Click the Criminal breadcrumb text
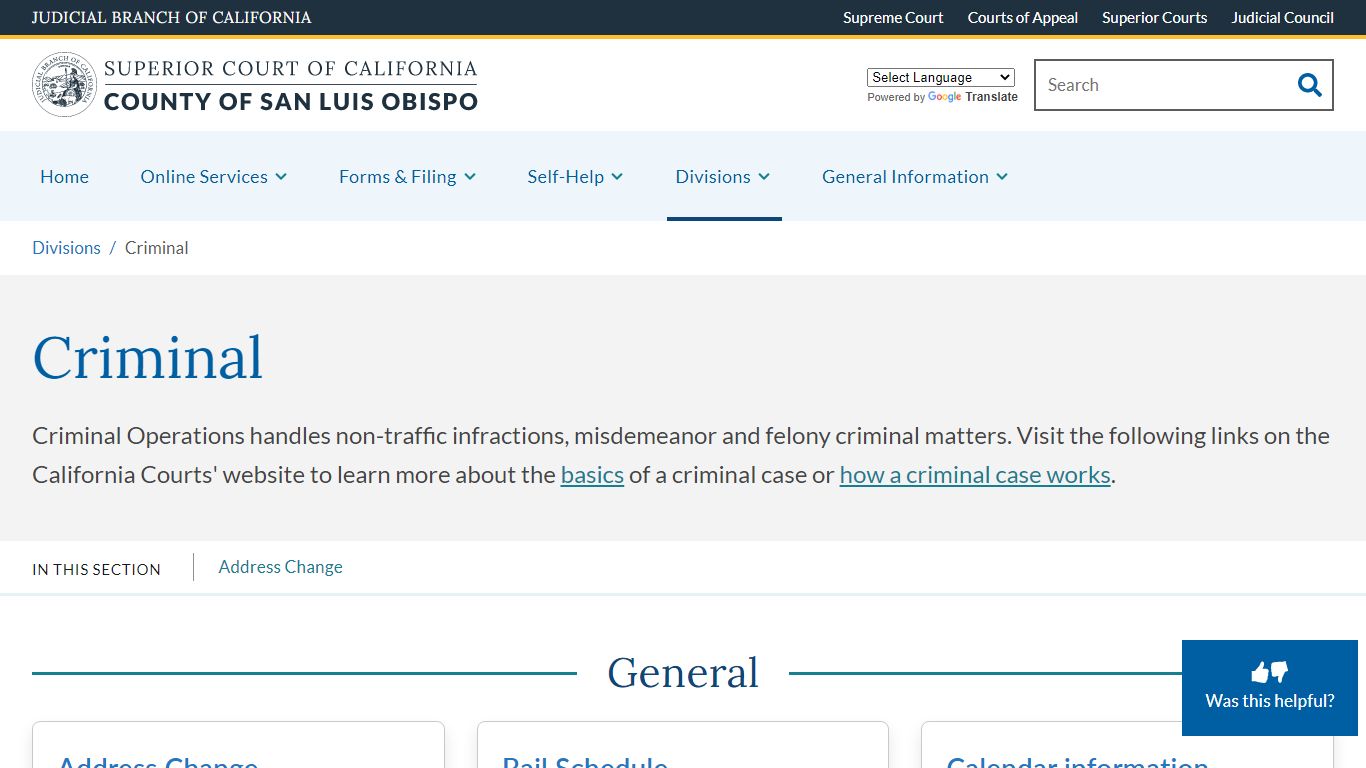This screenshot has width=1366, height=768. [x=156, y=248]
